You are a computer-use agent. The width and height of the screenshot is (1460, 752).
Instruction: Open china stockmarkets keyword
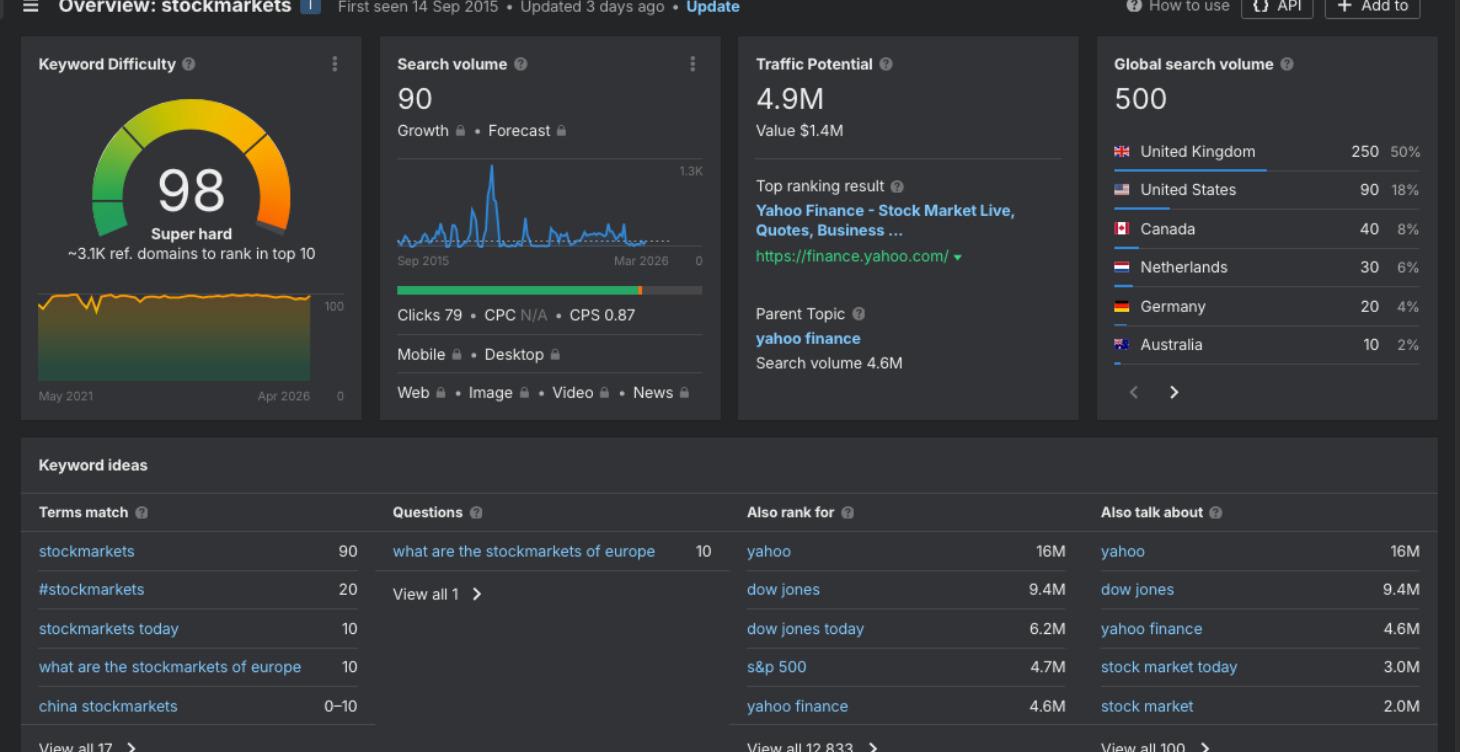108,706
